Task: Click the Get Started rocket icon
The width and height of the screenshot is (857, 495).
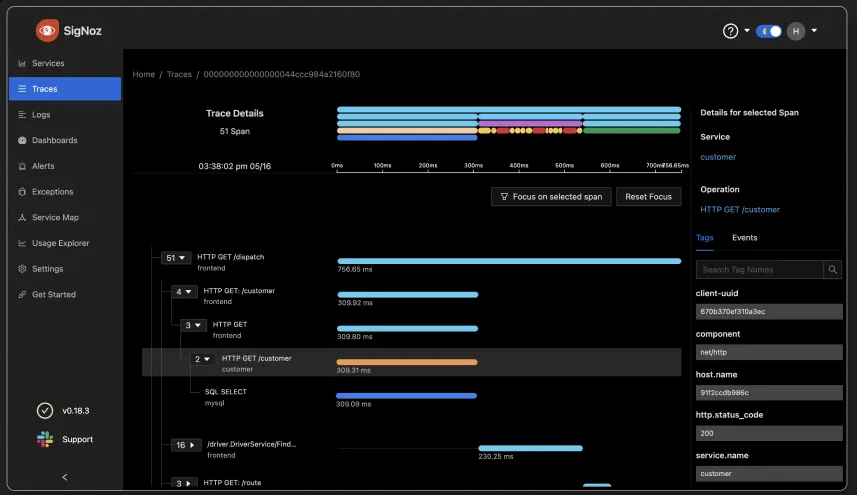Action: pyautogui.click(x=22, y=294)
